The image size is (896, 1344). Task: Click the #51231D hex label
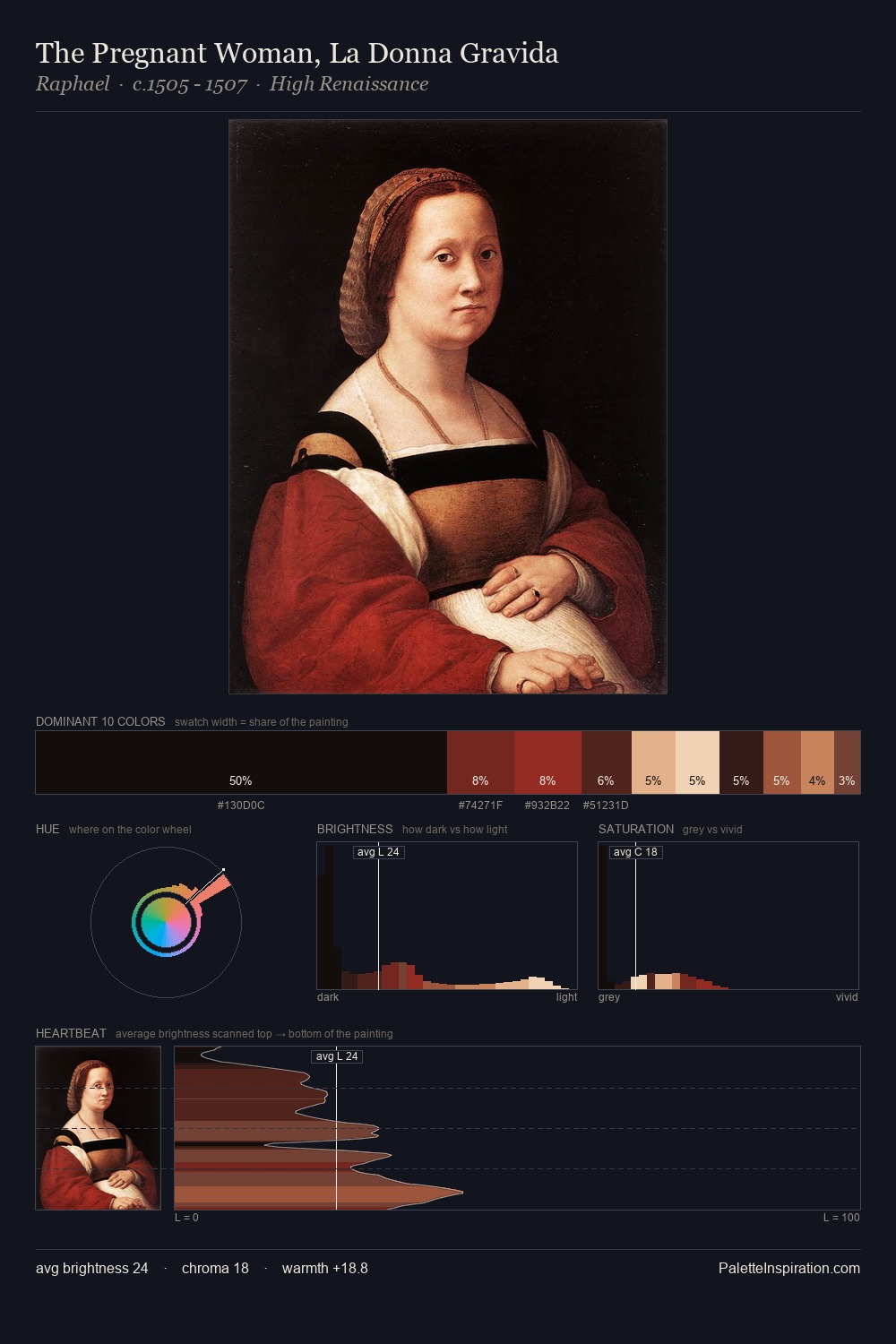click(x=606, y=806)
